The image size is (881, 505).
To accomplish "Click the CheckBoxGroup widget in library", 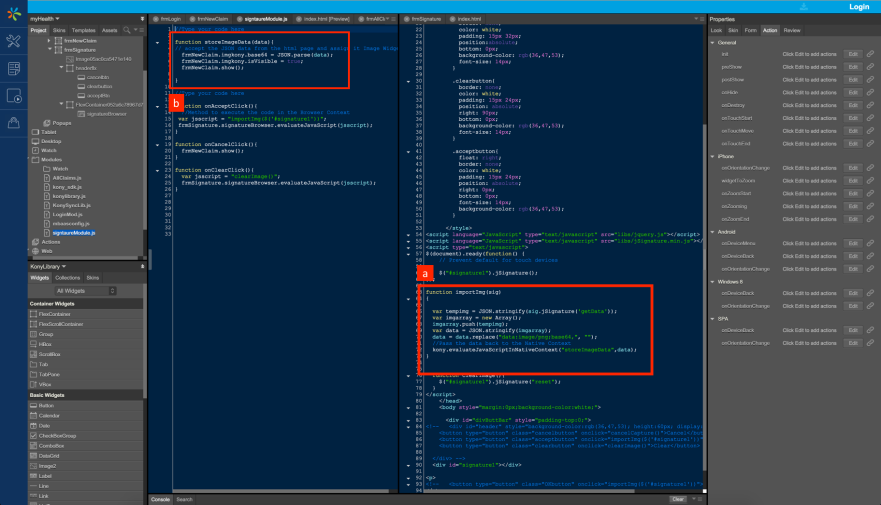I will pyautogui.click(x=57, y=436).
